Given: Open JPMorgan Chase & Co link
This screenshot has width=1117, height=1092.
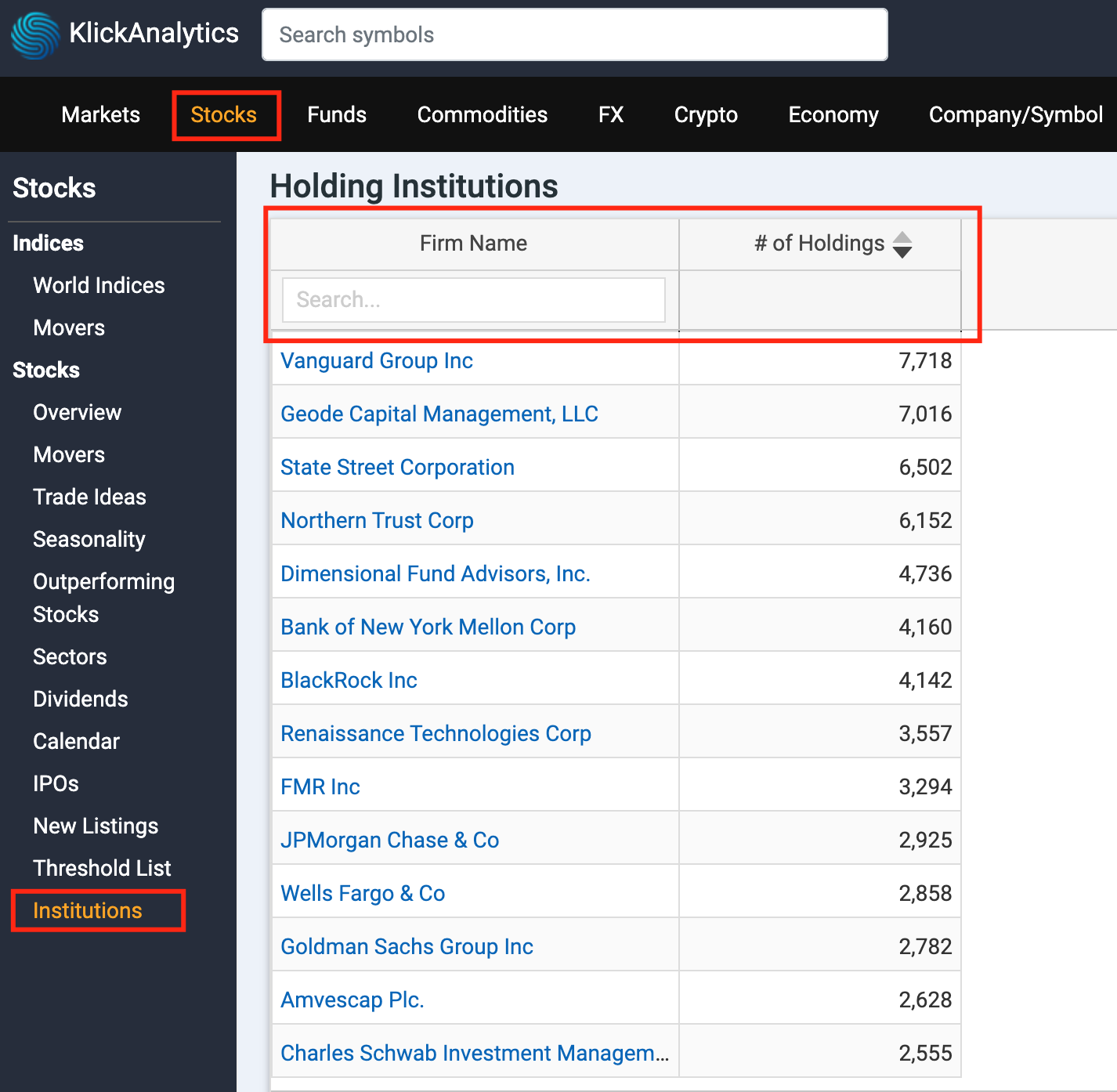Looking at the screenshot, I should (x=389, y=840).
